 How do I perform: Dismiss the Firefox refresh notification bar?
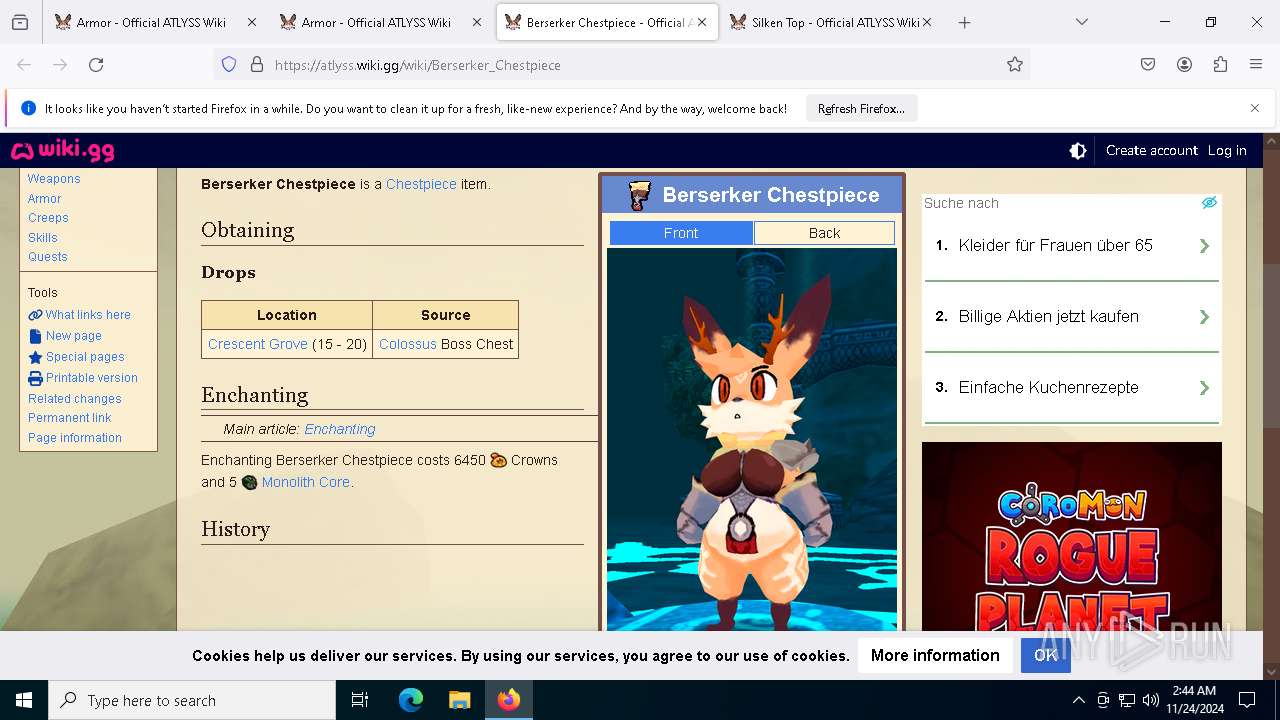(x=1255, y=108)
